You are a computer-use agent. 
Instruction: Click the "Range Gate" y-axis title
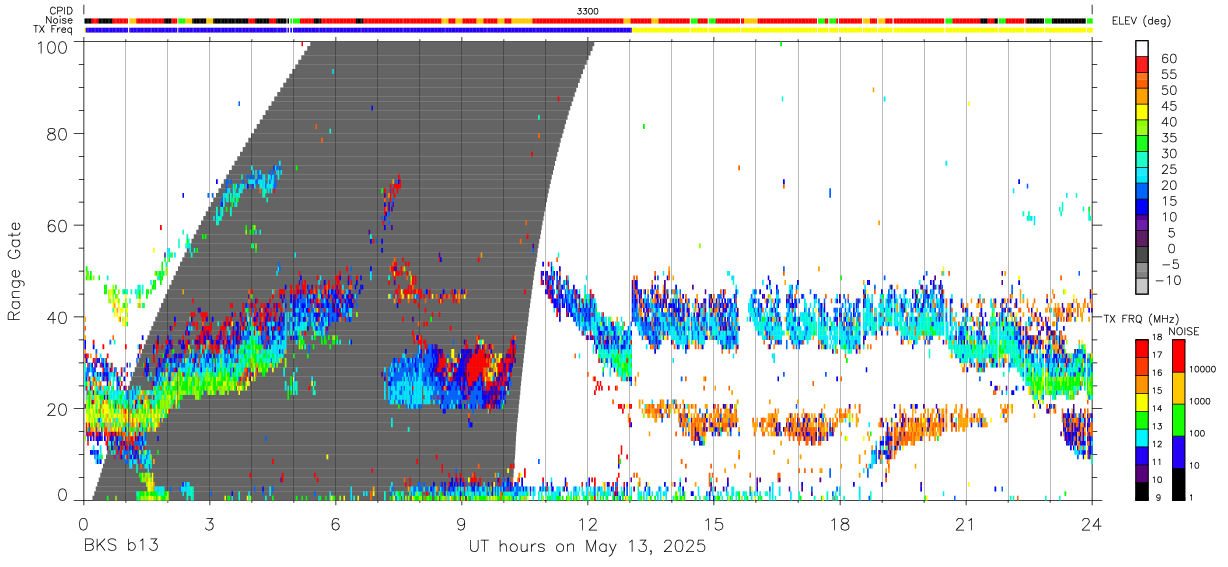pos(15,273)
